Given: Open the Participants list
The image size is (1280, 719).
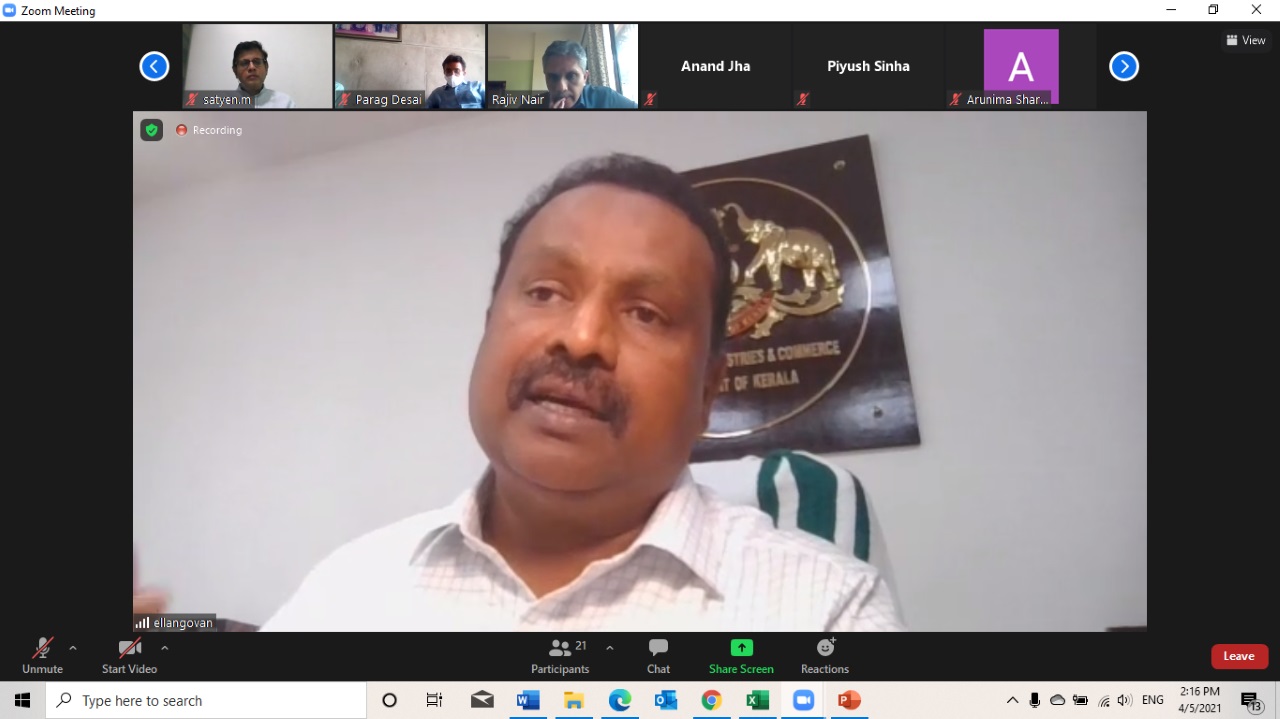Looking at the screenshot, I should (560, 656).
